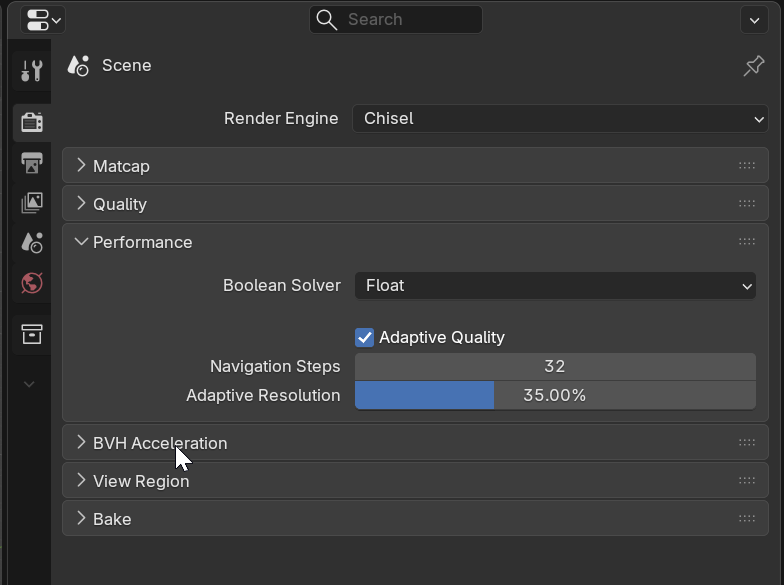784x585 pixels.
Task: Collapse the Performance panel
Action: tap(142, 242)
